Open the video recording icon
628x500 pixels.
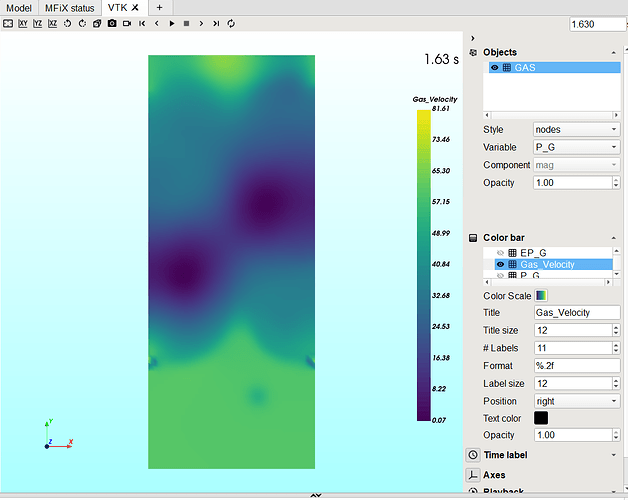click(x=127, y=24)
